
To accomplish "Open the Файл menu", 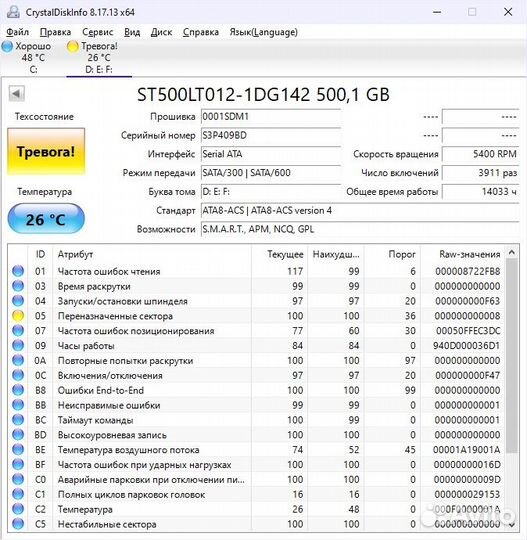I will tap(18, 32).
